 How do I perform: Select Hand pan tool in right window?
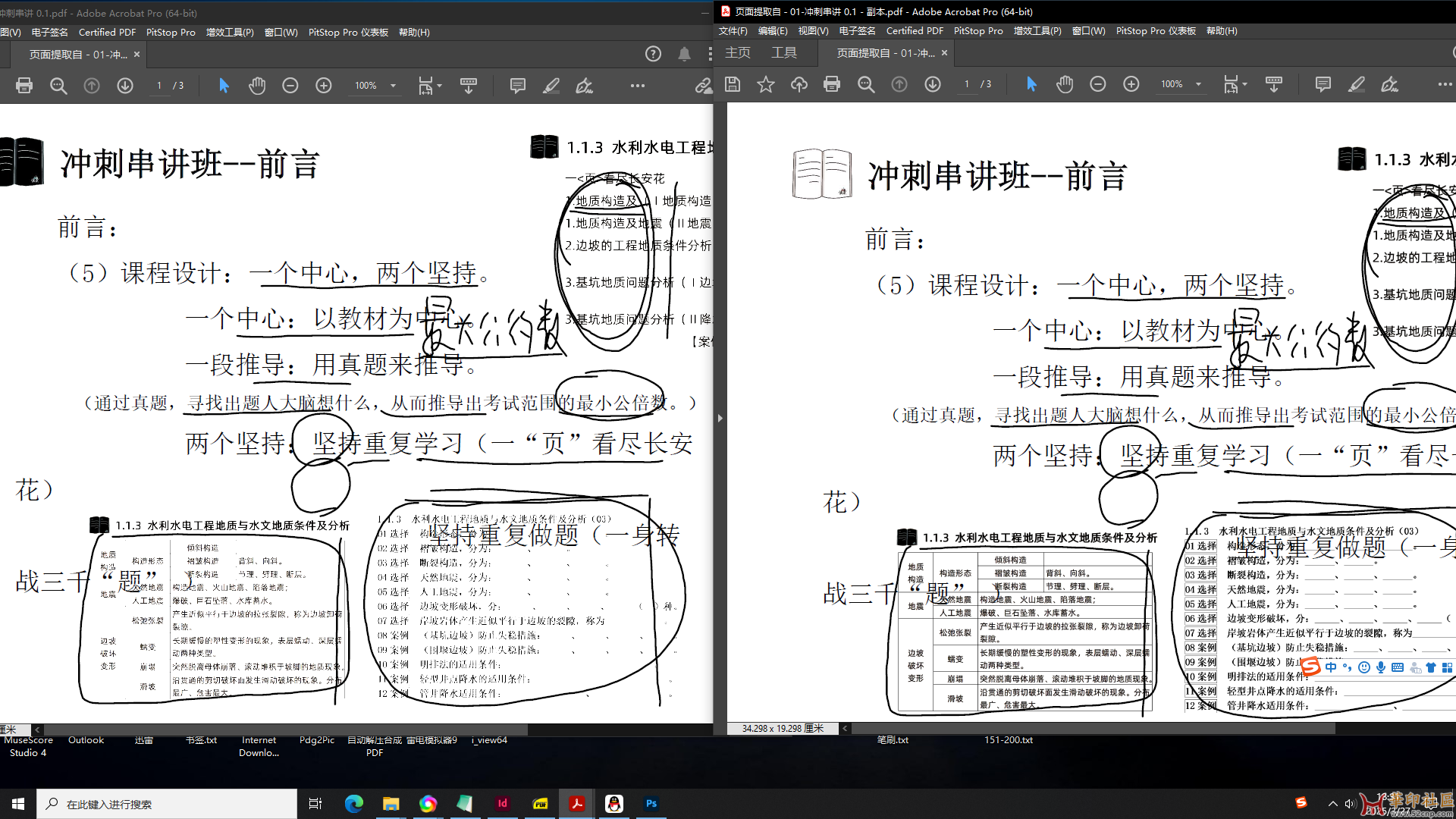point(1065,84)
